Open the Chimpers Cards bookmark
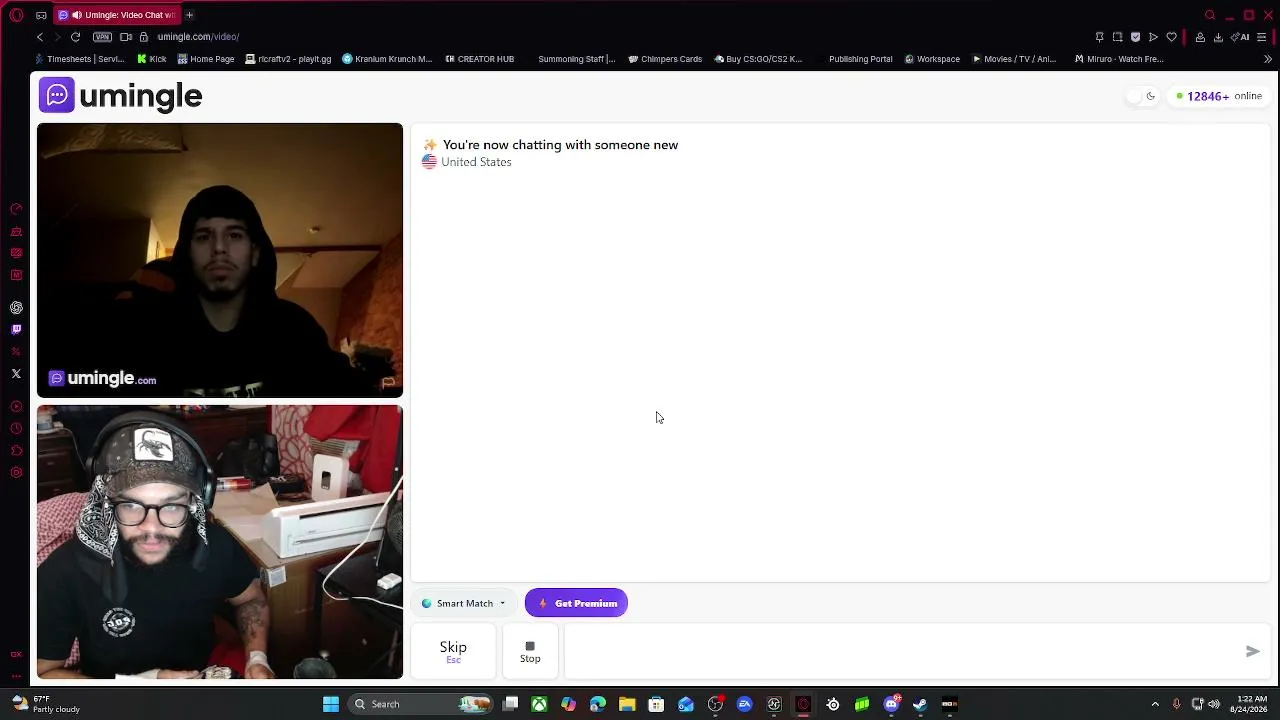This screenshot has height=720, width=1280. [665, 59]
